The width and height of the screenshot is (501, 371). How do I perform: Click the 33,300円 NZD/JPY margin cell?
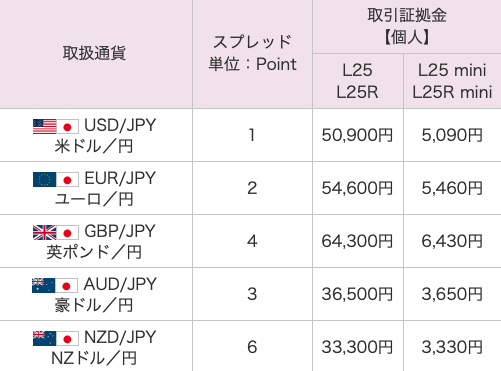pos(357,347)
